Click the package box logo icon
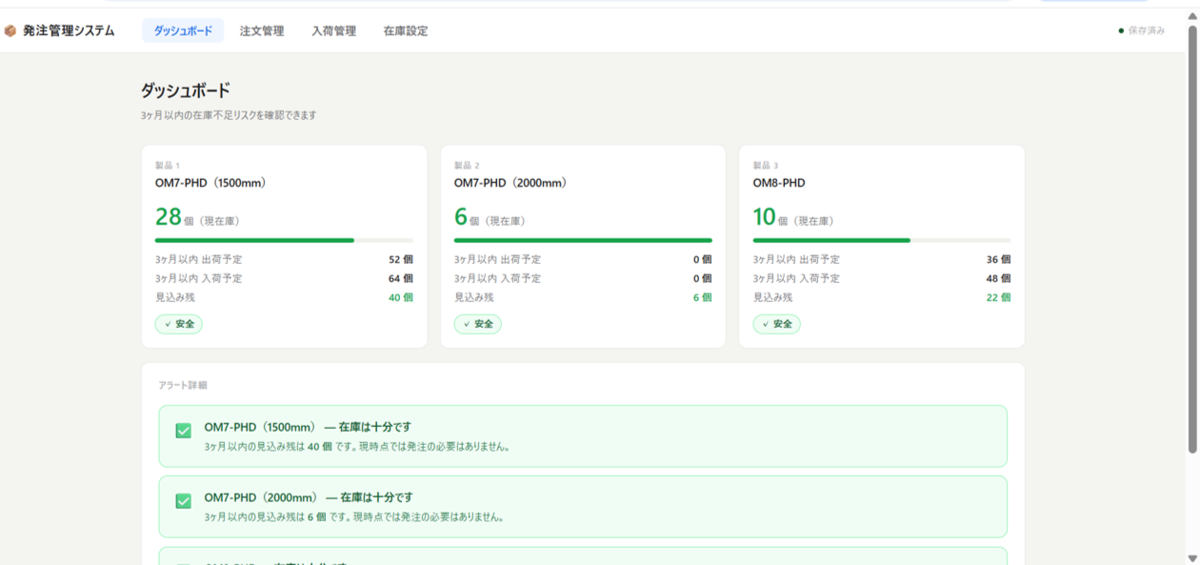 [11, 31]
